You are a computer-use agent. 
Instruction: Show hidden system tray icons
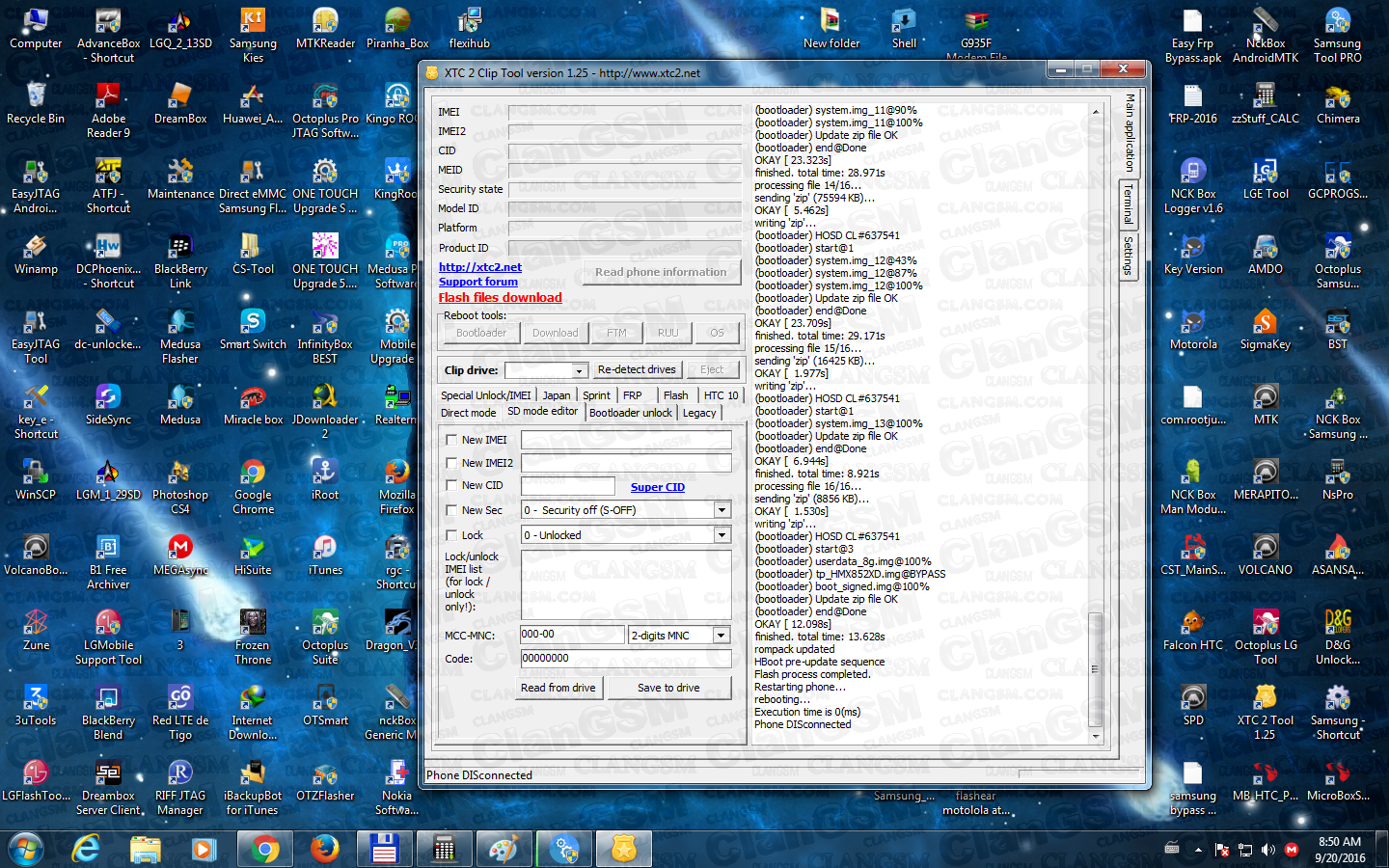(x=1198, y=850)
